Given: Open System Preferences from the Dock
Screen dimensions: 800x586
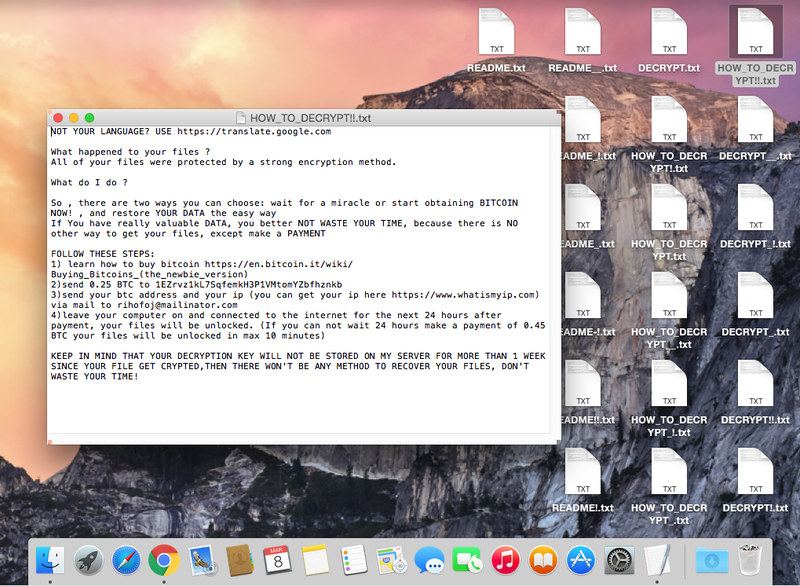Looking at the screenshot, I should (620, 562).
